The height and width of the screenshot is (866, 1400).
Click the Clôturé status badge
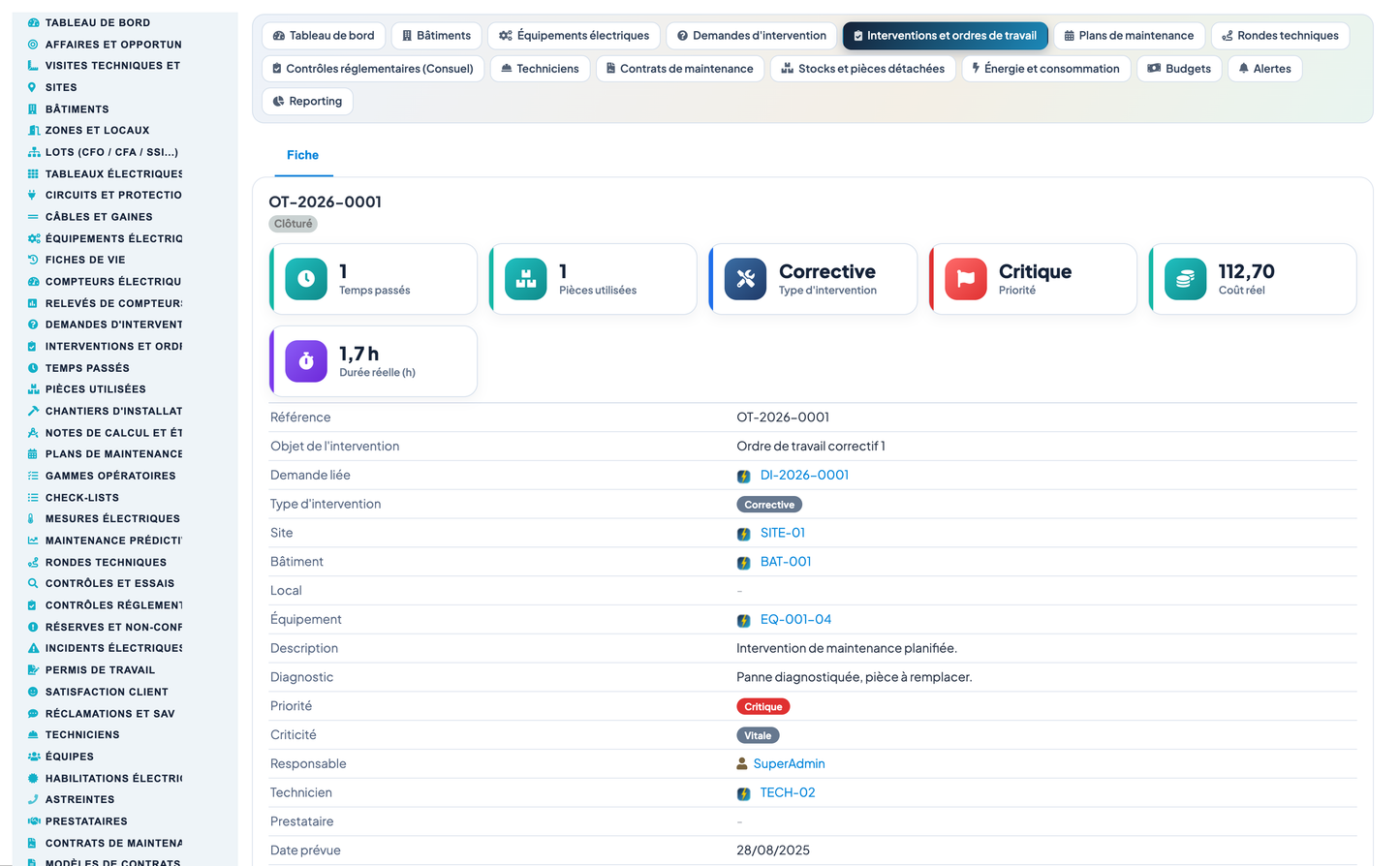pos(294,224)
